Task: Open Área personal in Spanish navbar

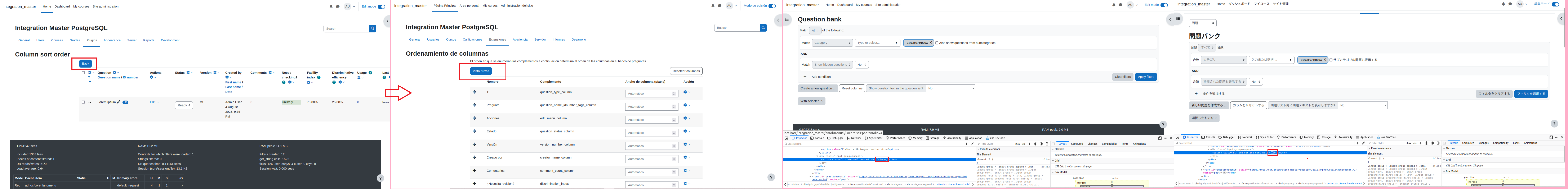Action: [x=469, y=5]
